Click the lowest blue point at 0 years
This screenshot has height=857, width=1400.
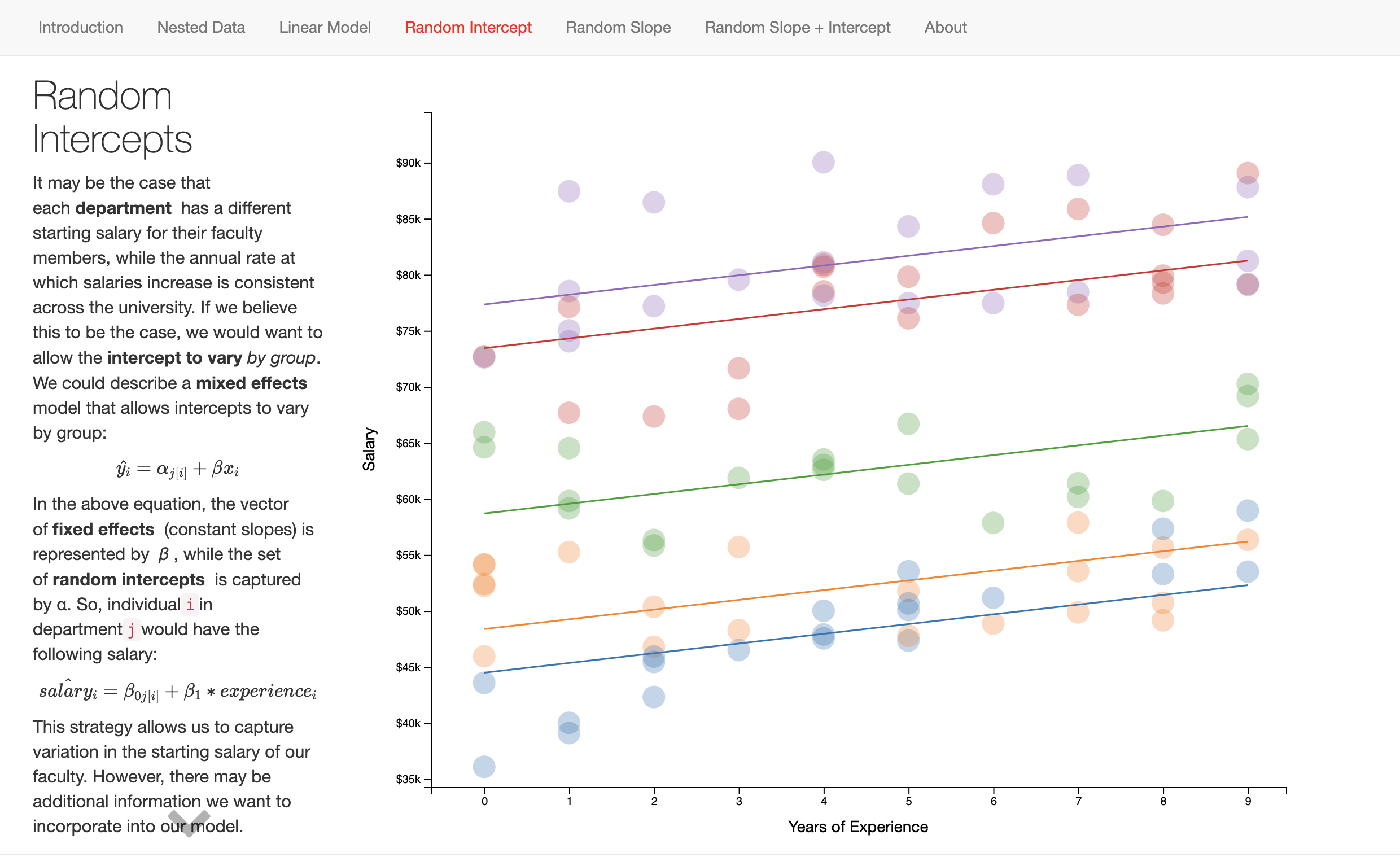(484, 767)
